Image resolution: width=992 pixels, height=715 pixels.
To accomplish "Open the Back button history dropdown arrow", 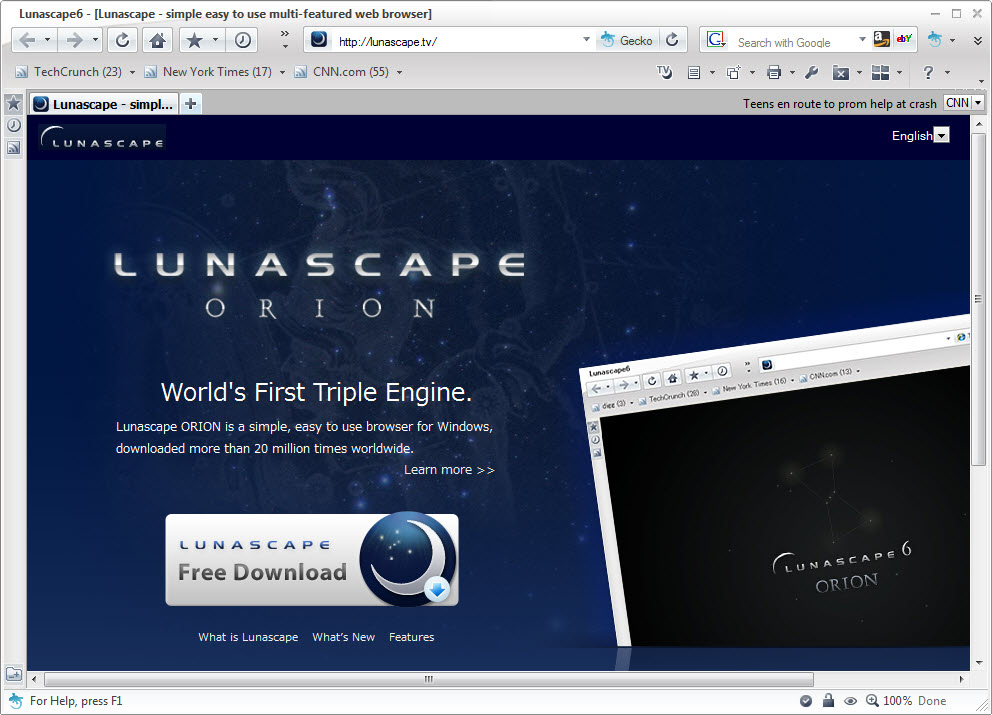I will (47, 40).
